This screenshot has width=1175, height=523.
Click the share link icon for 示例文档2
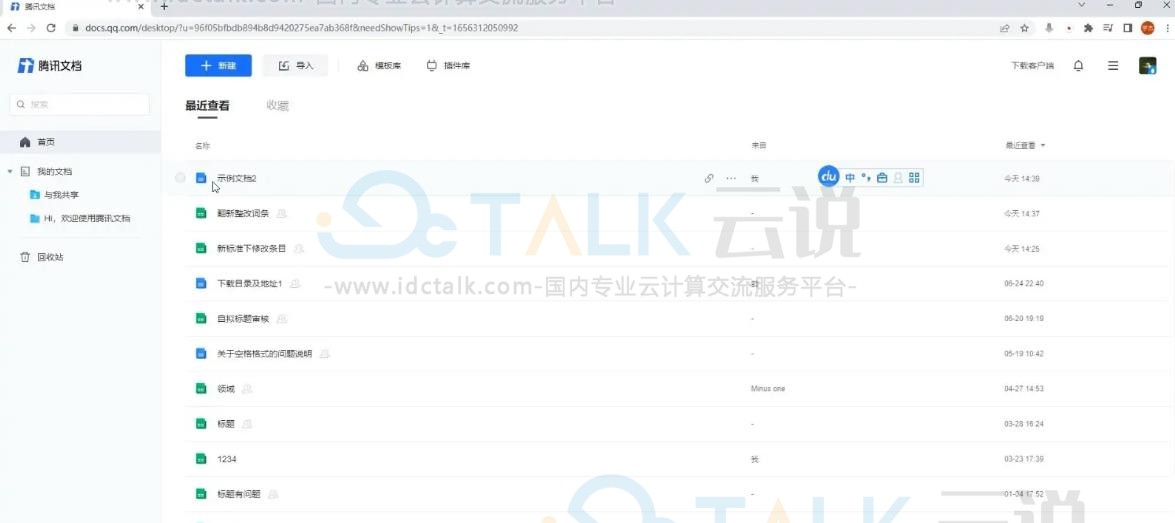tap(709, 178)
